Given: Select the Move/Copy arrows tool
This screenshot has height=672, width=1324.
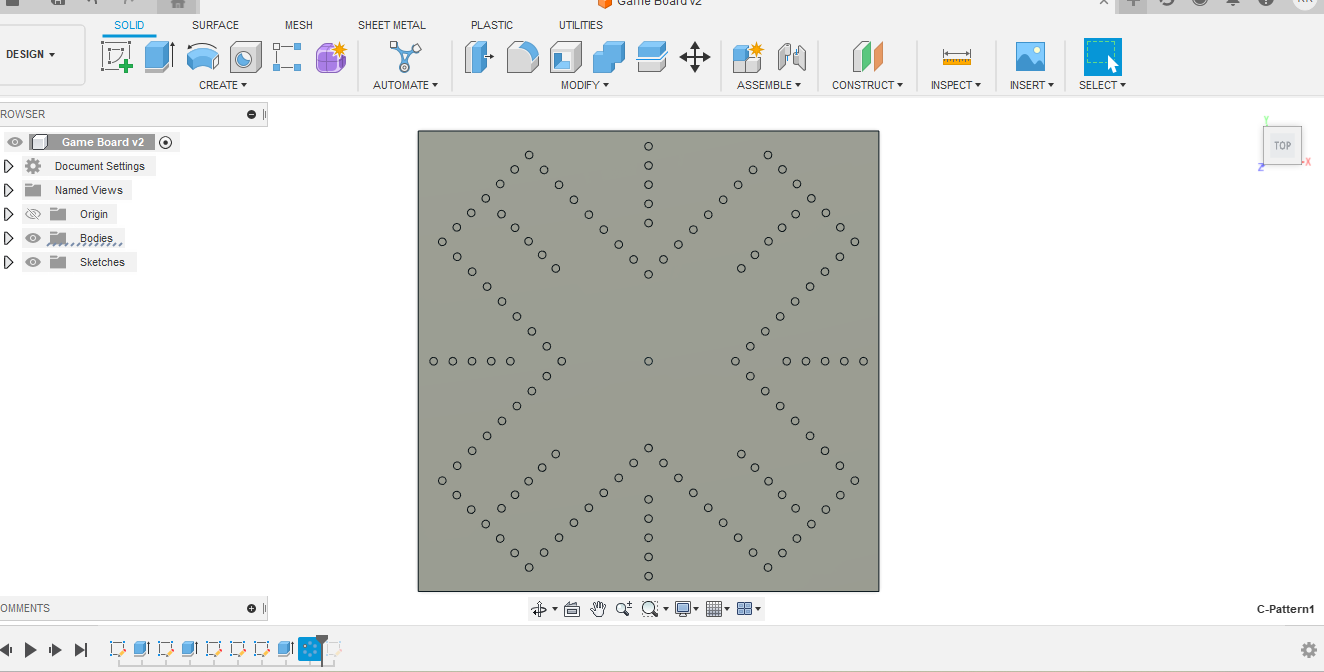Looking at the screenshot, I should [695, 57].
